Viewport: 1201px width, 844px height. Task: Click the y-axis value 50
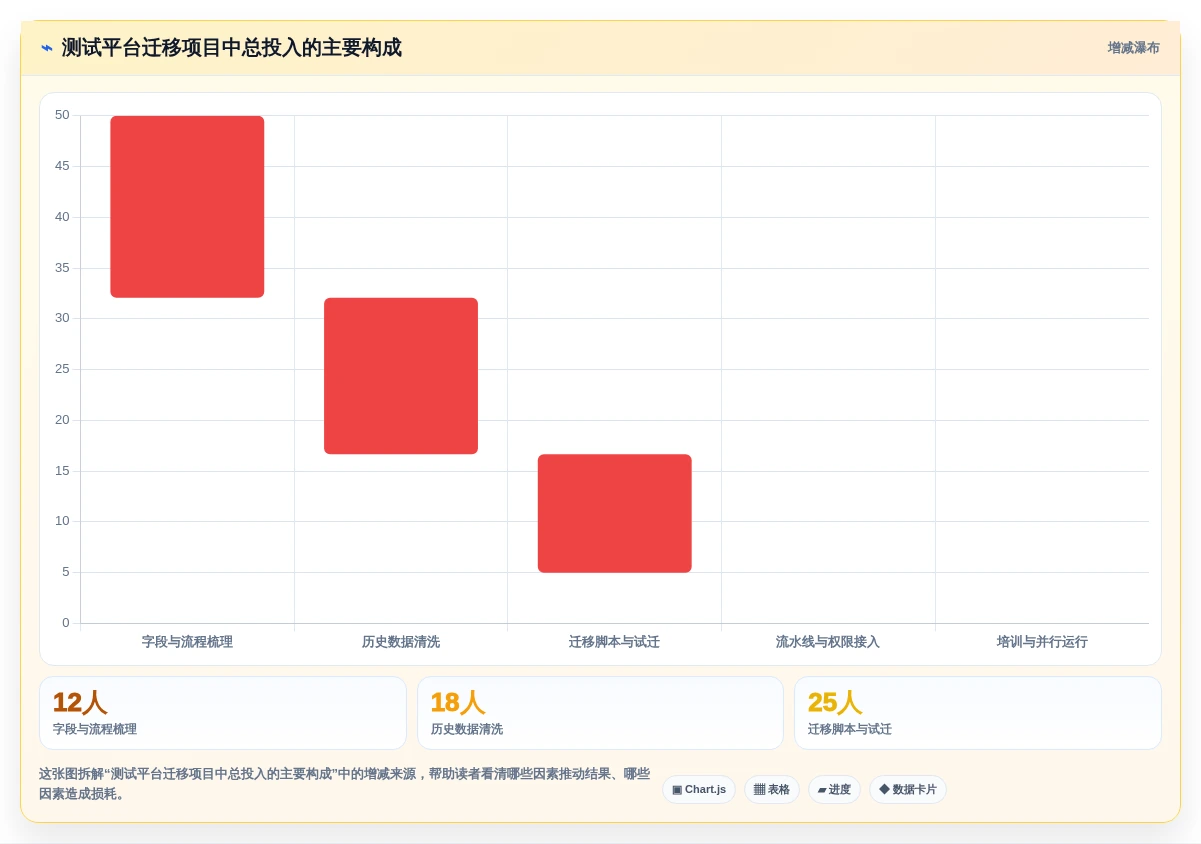pyautogui.click(x=62, y=115)
